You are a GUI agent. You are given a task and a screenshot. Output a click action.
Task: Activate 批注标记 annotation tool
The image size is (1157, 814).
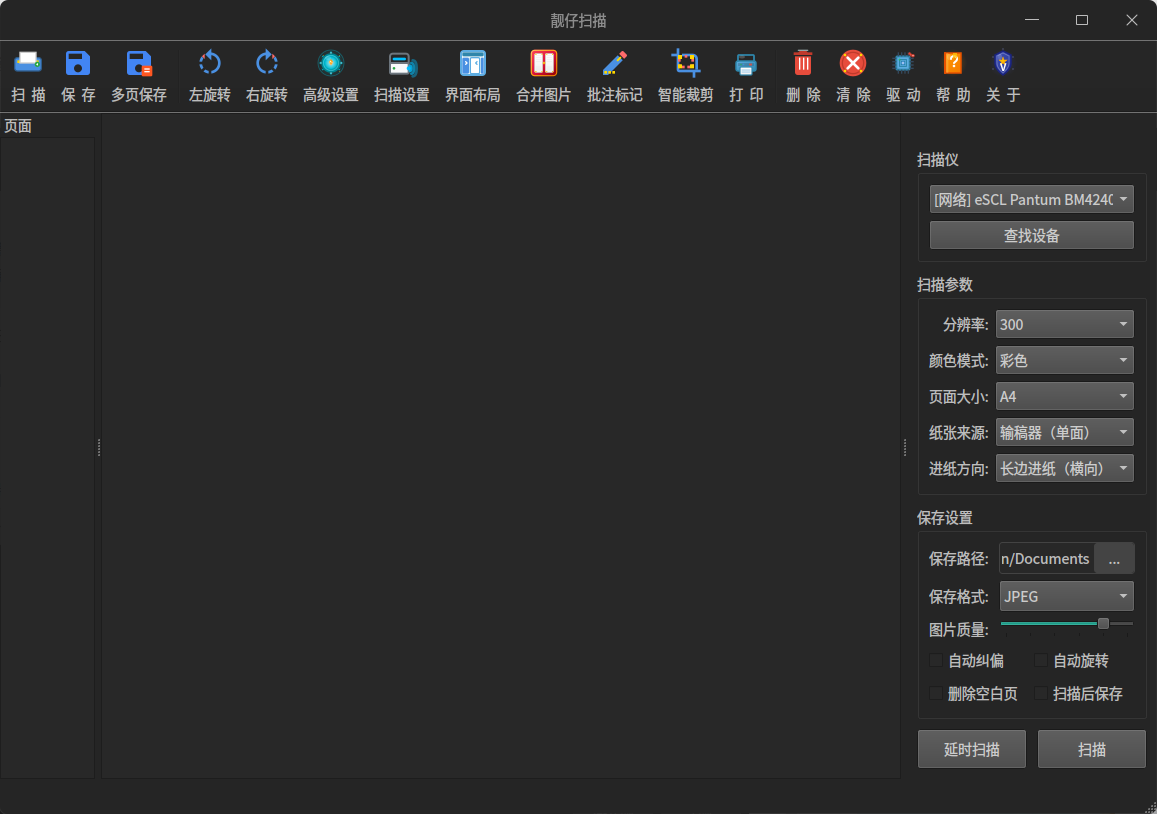[615, 76]
